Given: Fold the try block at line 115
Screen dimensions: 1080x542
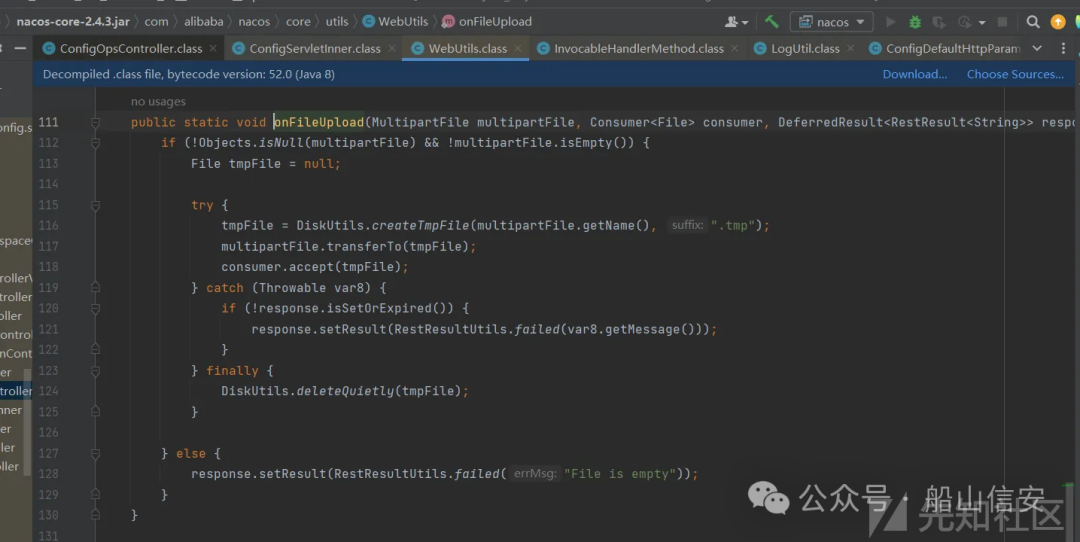Looking at the screenshot, I should [x=96, y=205].
